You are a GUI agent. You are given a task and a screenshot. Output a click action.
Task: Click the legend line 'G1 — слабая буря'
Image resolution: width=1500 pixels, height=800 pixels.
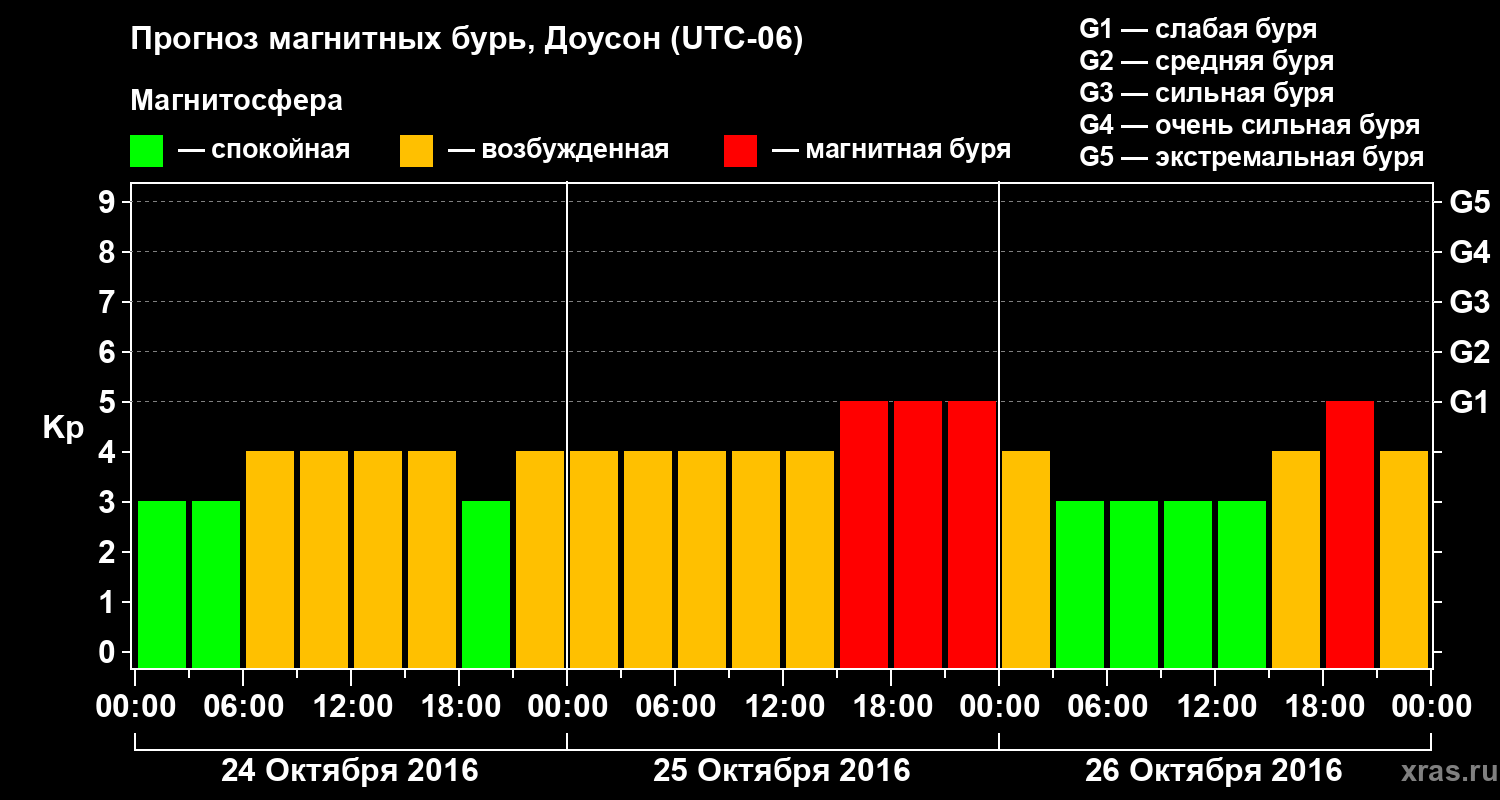1198,28
